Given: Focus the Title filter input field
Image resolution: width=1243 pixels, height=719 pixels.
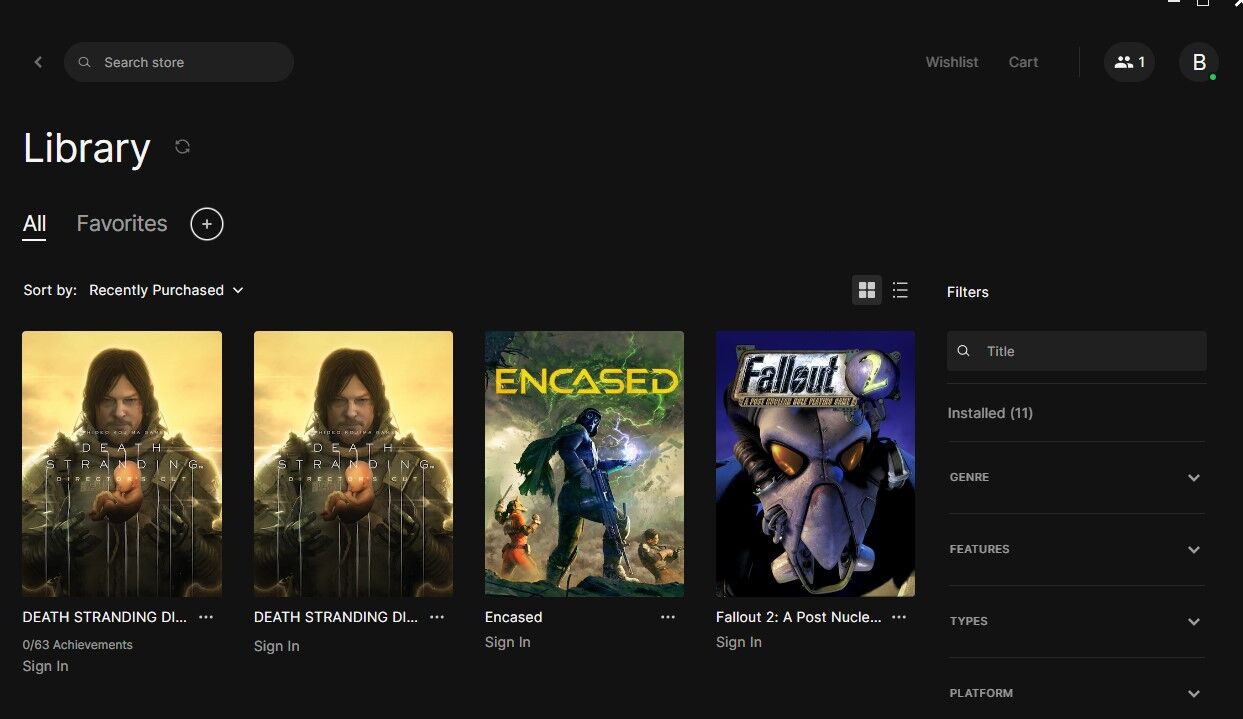Looking at the screenshot, I should point(1077,351).
